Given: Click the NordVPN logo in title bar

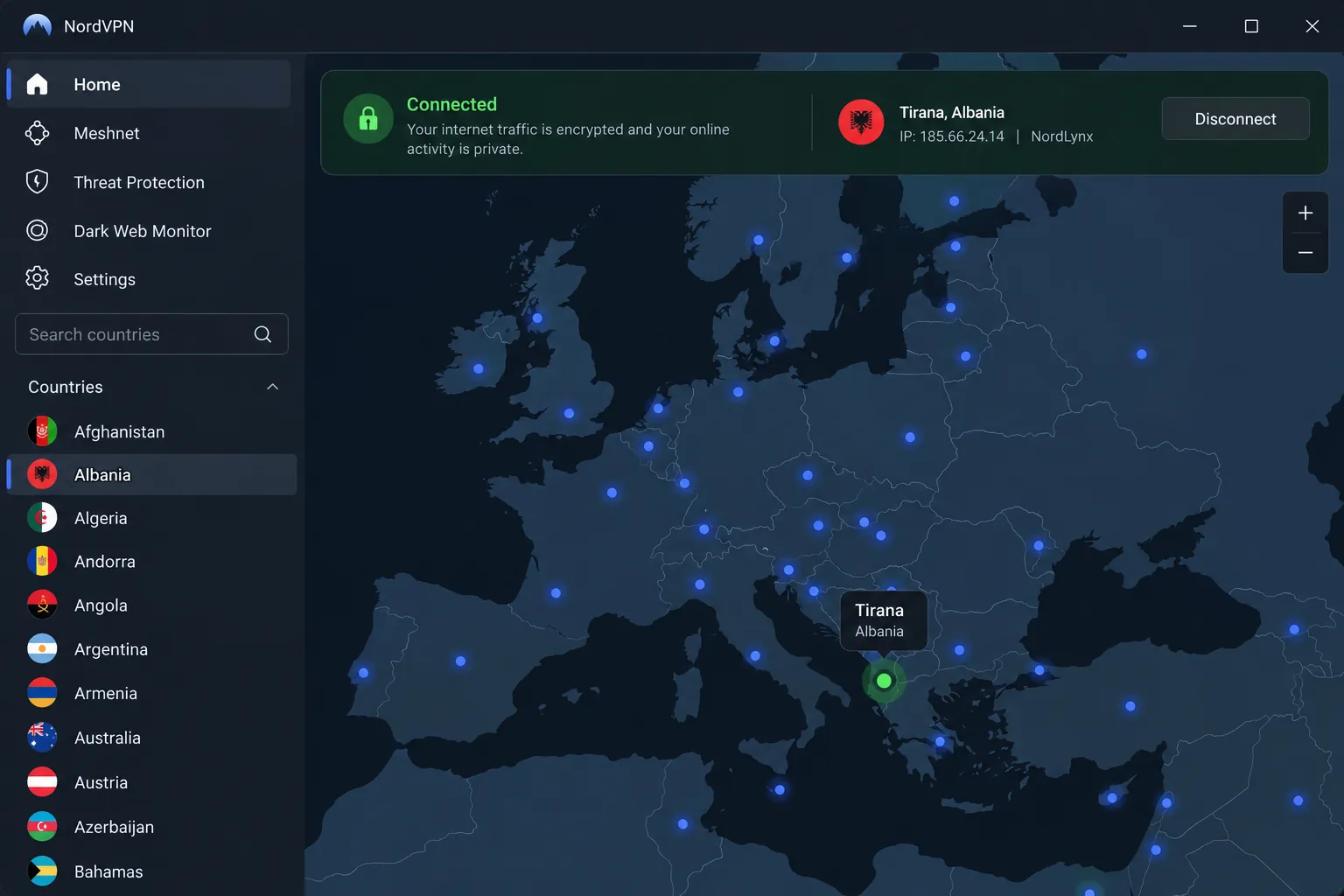Looking at the screenshot, I should (37, 26).
